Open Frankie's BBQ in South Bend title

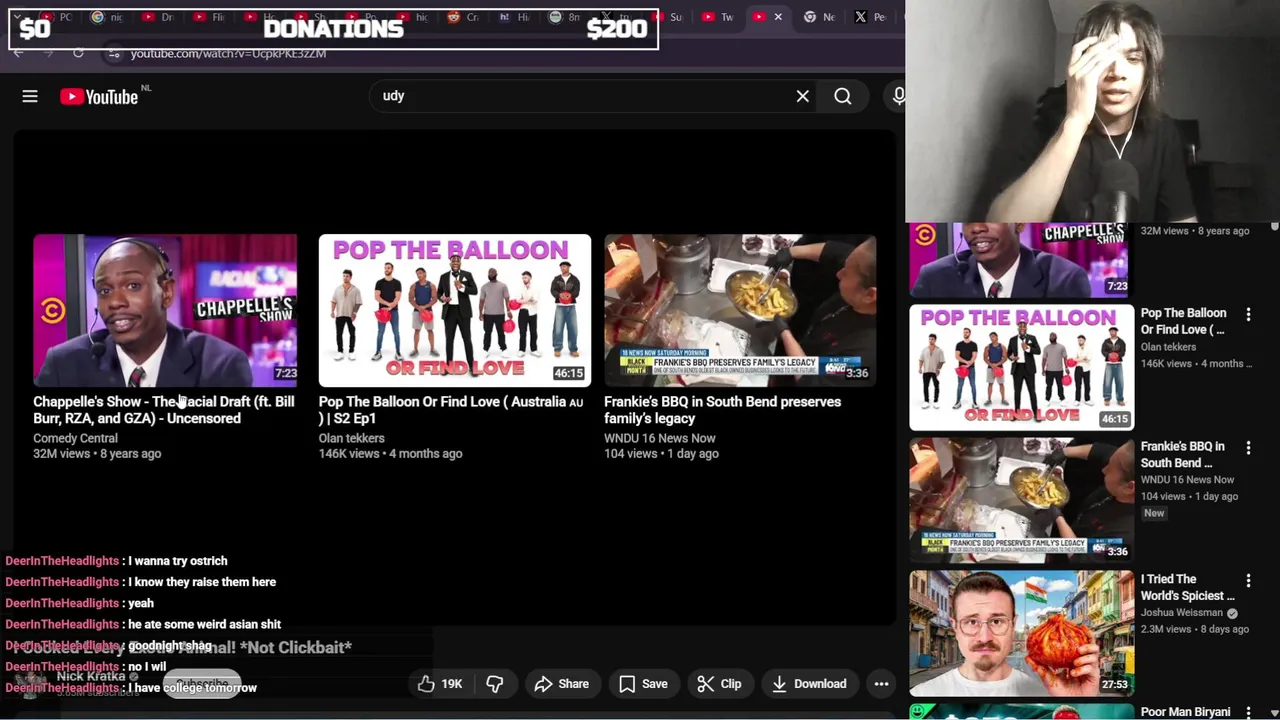(722, 410)
